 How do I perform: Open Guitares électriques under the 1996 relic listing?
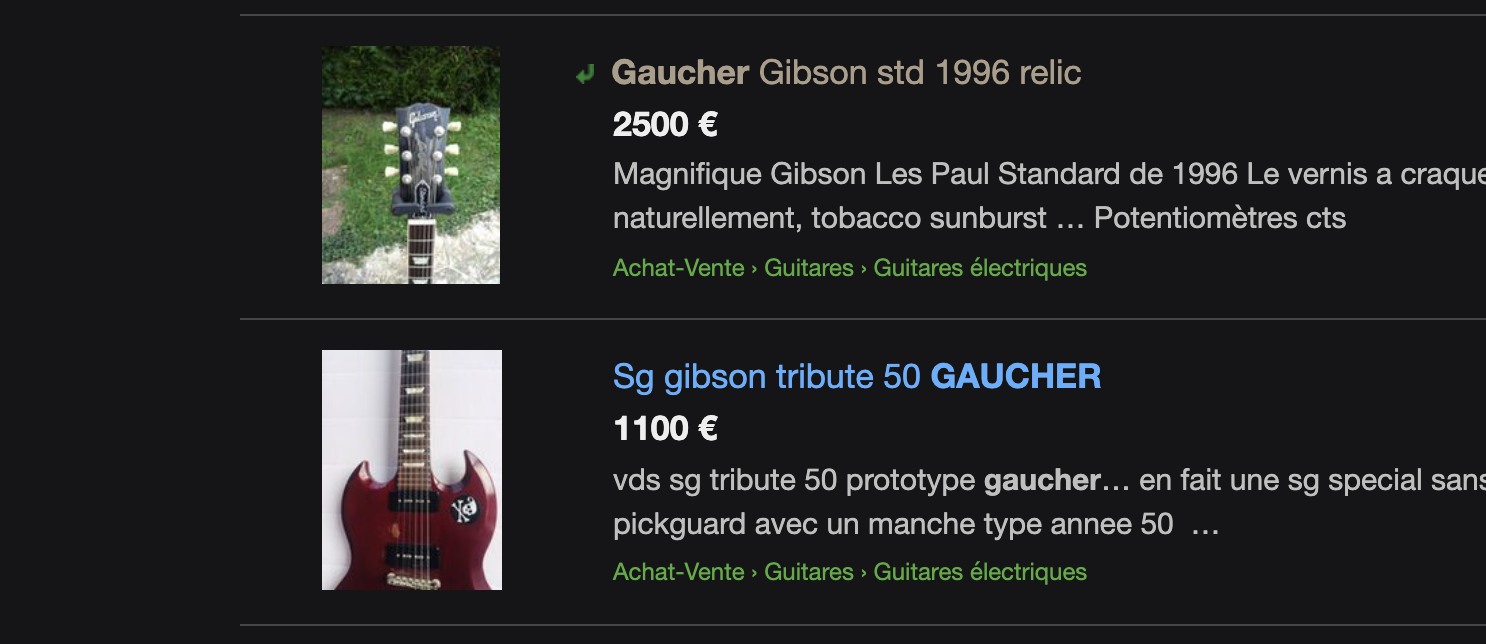pyautogui.click(x=980, y=268)
